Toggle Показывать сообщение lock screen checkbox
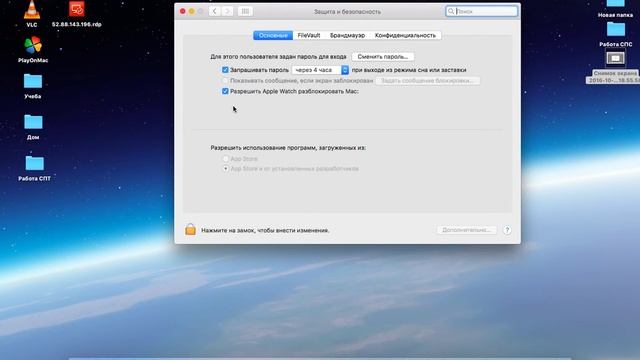The height and width of the screenshot is (360, 640). pos(225,80)
